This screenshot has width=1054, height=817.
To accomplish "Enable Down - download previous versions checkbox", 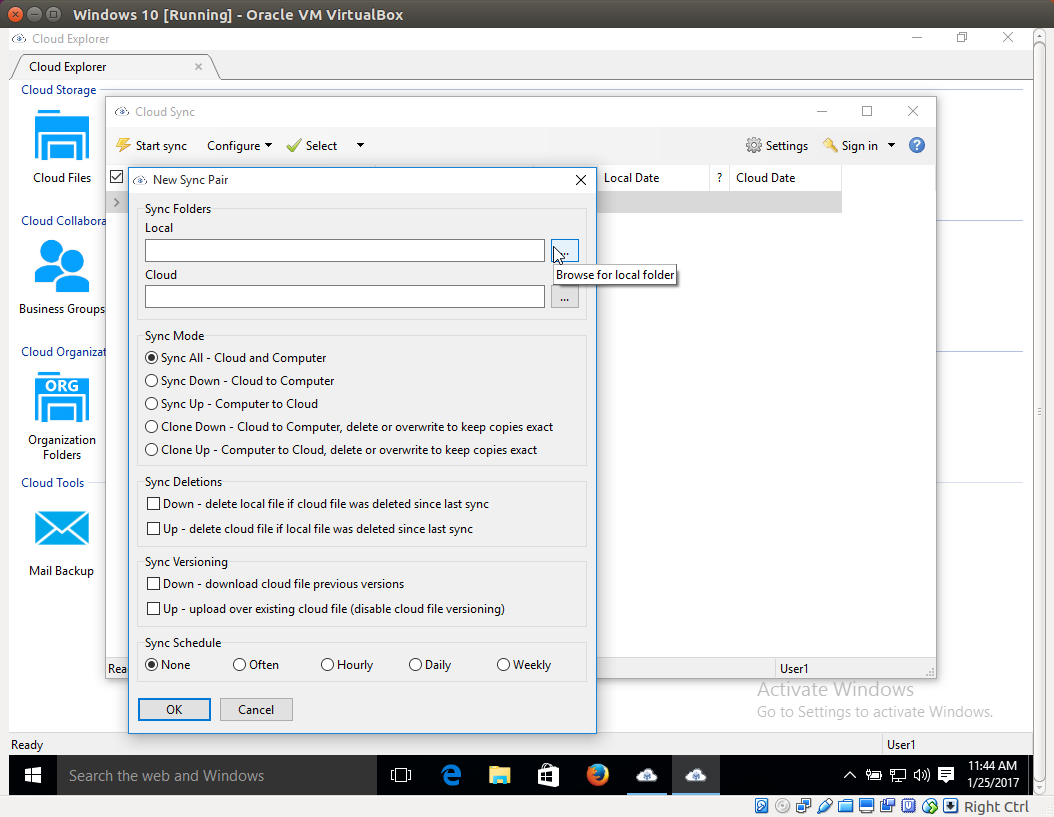I will click(153, 584).
